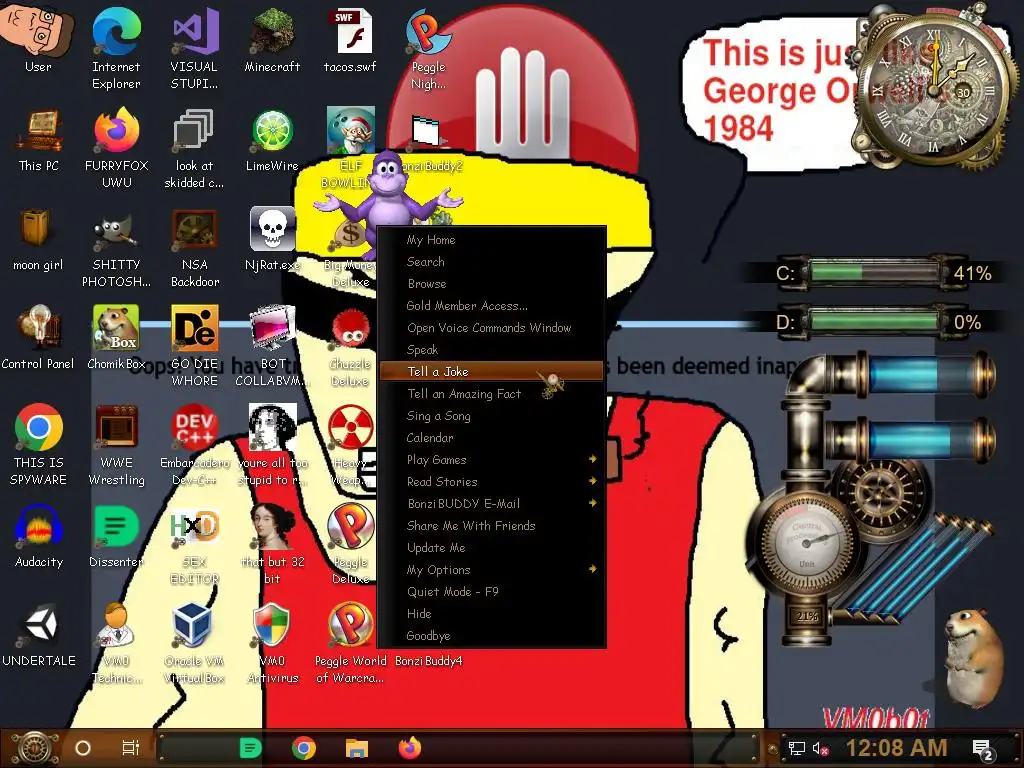Click Open Voice Commands Window entry
Image resolution: width=1024 pixels, height=768 pixels.
pos(491,328)
